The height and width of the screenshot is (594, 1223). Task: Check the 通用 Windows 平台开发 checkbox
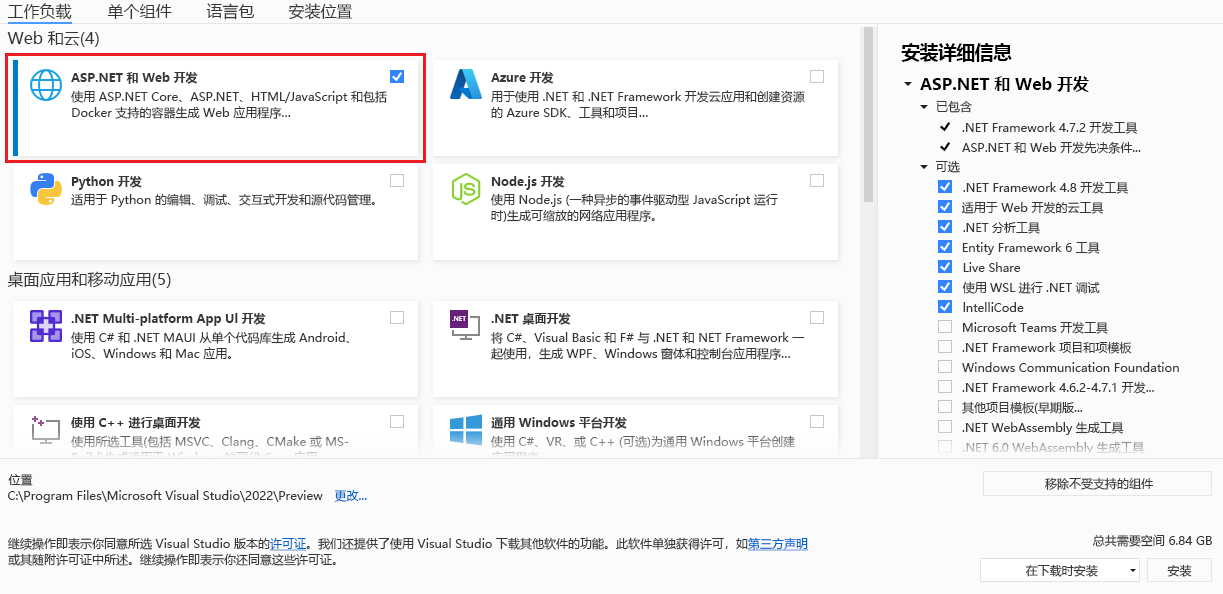(817, 421)
